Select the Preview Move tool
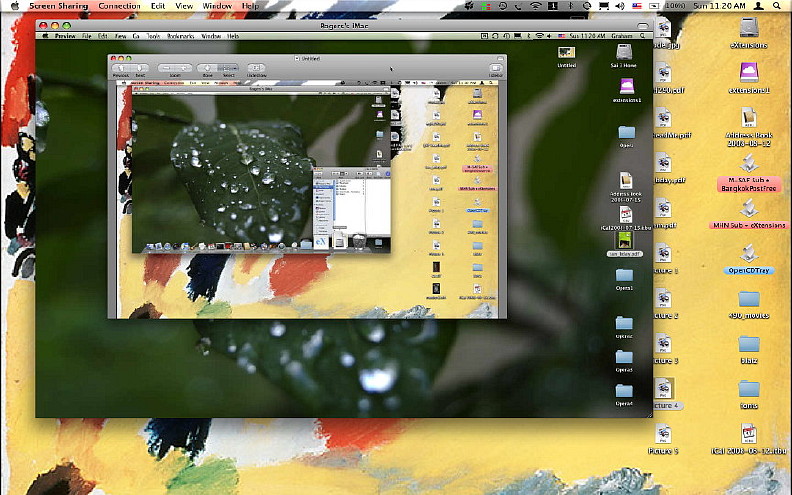The height and width of the screenshot is (495, 792). pyautogui.click(x=207, y=68)
